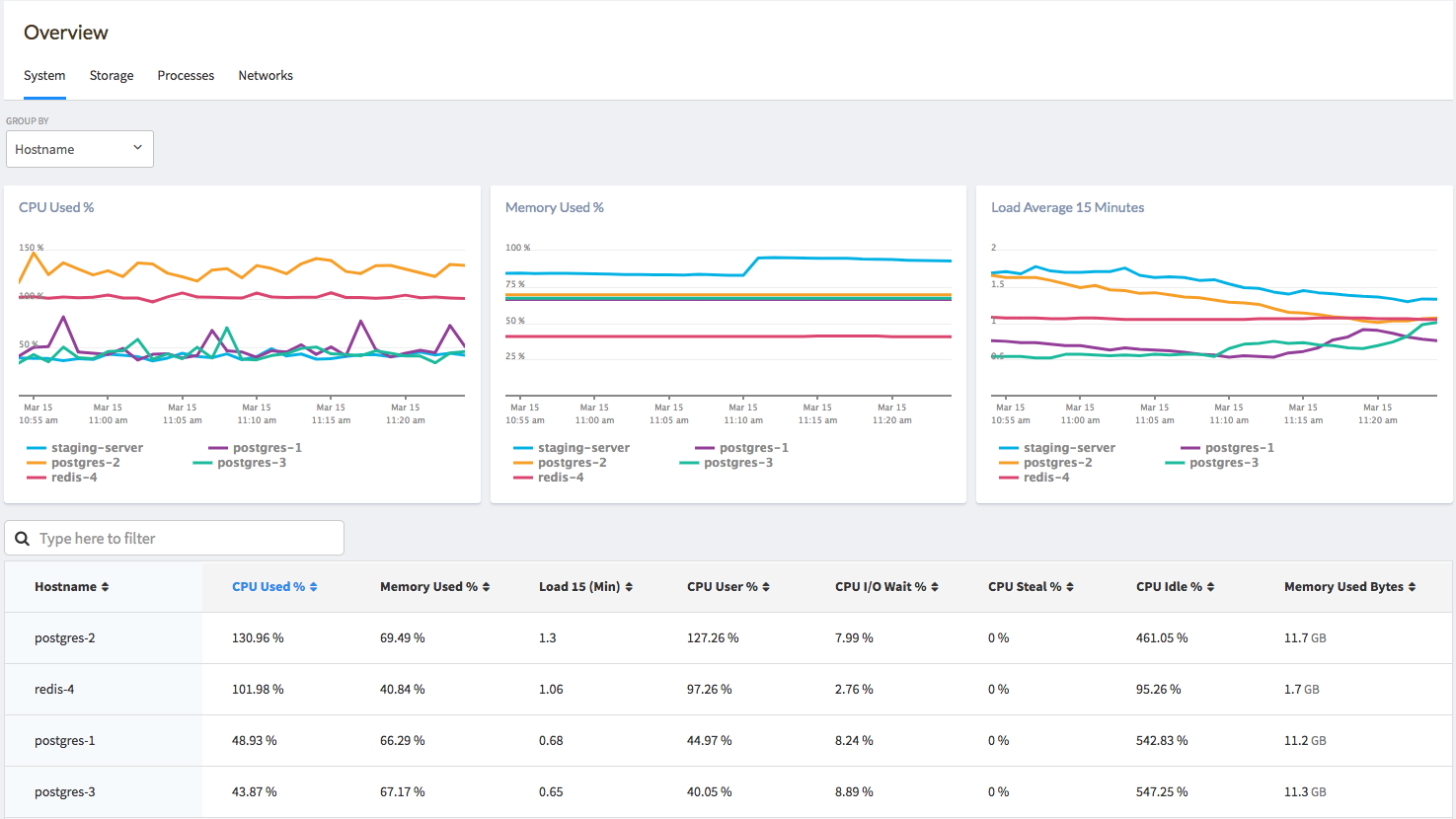1456x819 pixels.
Task: Sort by CPU Steal % arrows
Action: pos(1070,587)
